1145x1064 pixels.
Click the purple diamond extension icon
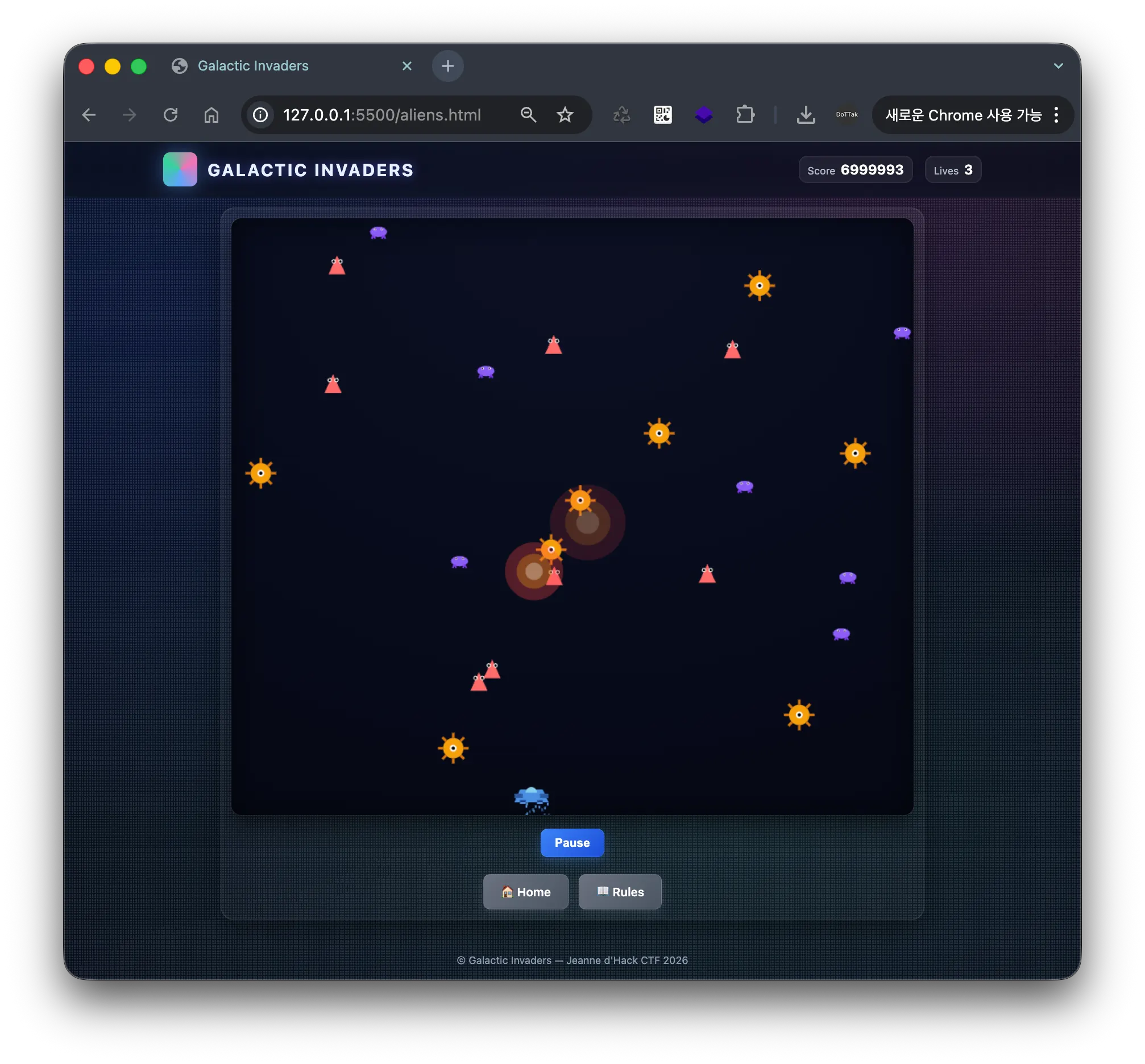pyautogui.click(x=703, y=115)
